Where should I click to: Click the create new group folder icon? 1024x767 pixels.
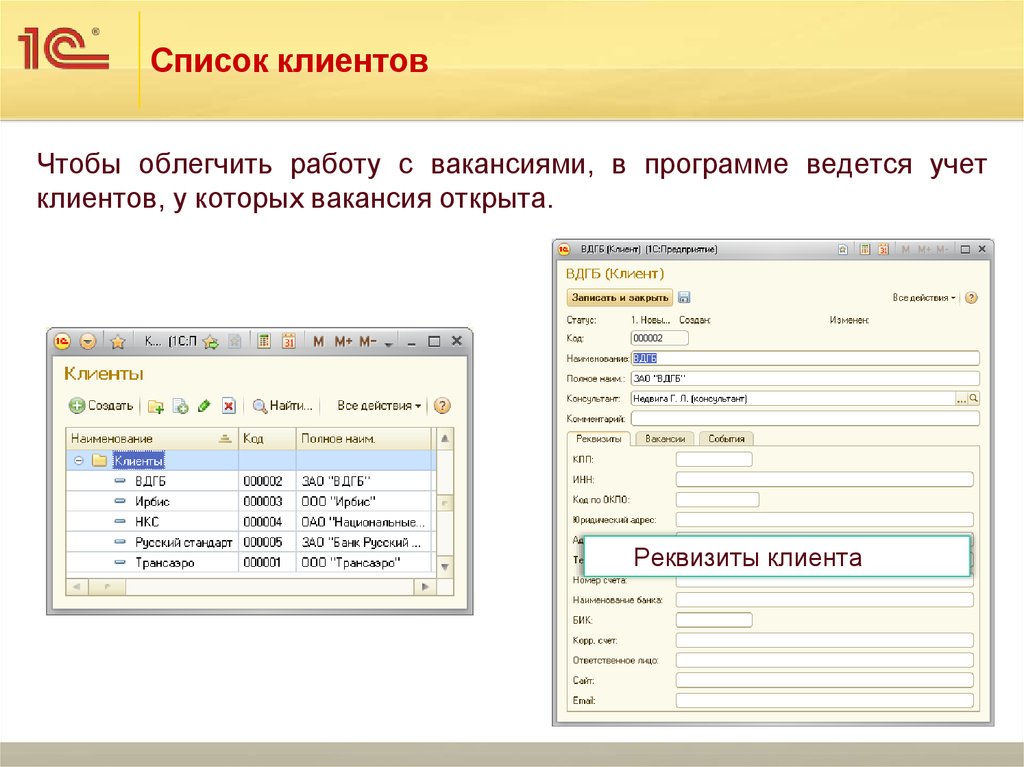pos(156,406)
